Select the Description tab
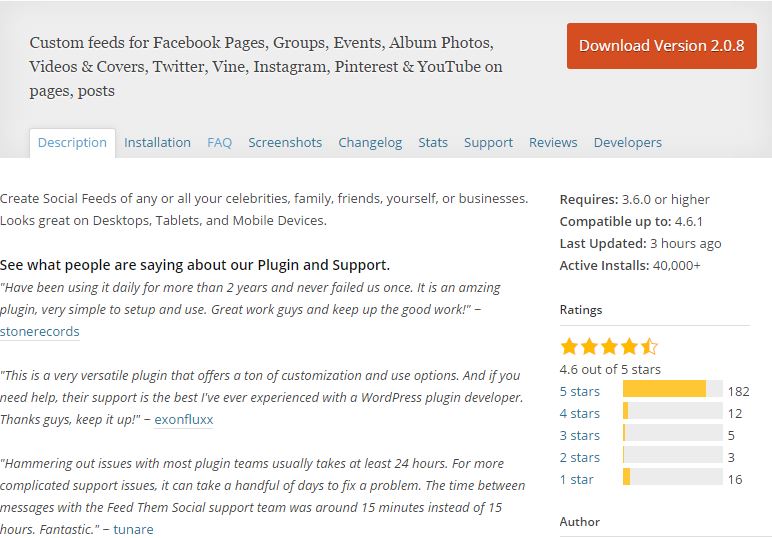The image size is (772, 538). (72, 143)
